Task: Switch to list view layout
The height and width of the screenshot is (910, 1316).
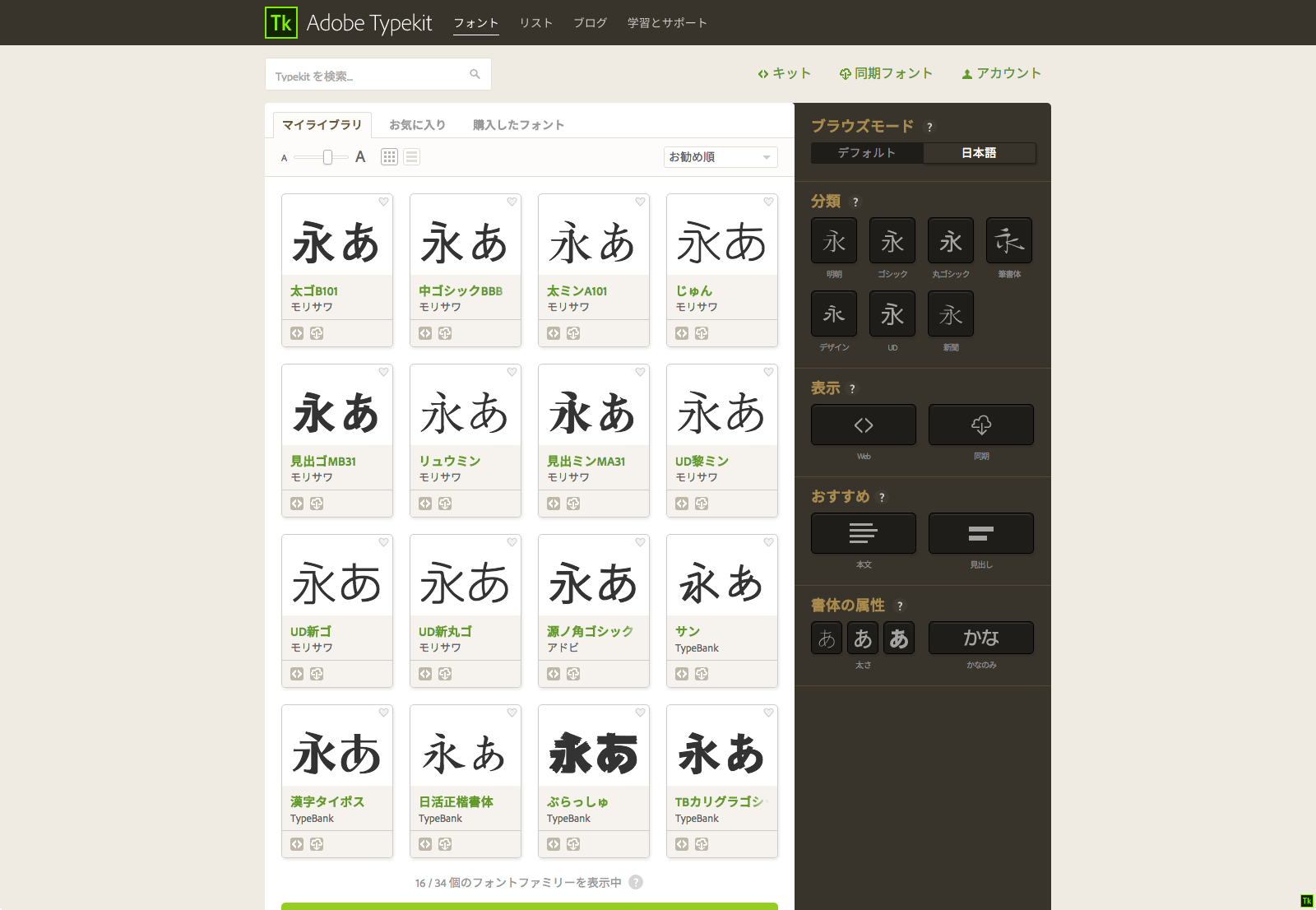Action: (x=411, y=156)
